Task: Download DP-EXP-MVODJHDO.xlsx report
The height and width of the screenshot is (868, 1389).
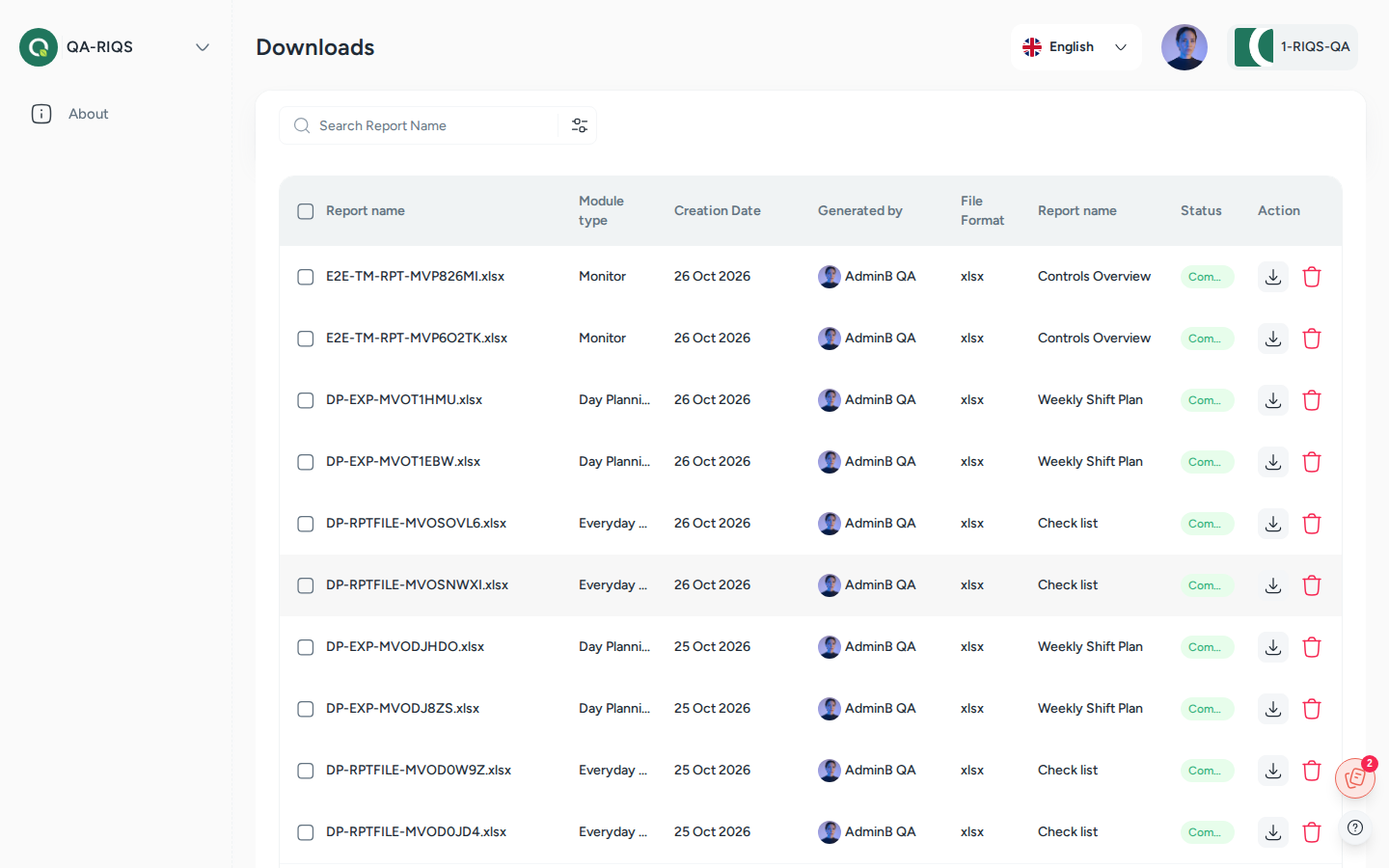Action: [x=1273, y=647]
